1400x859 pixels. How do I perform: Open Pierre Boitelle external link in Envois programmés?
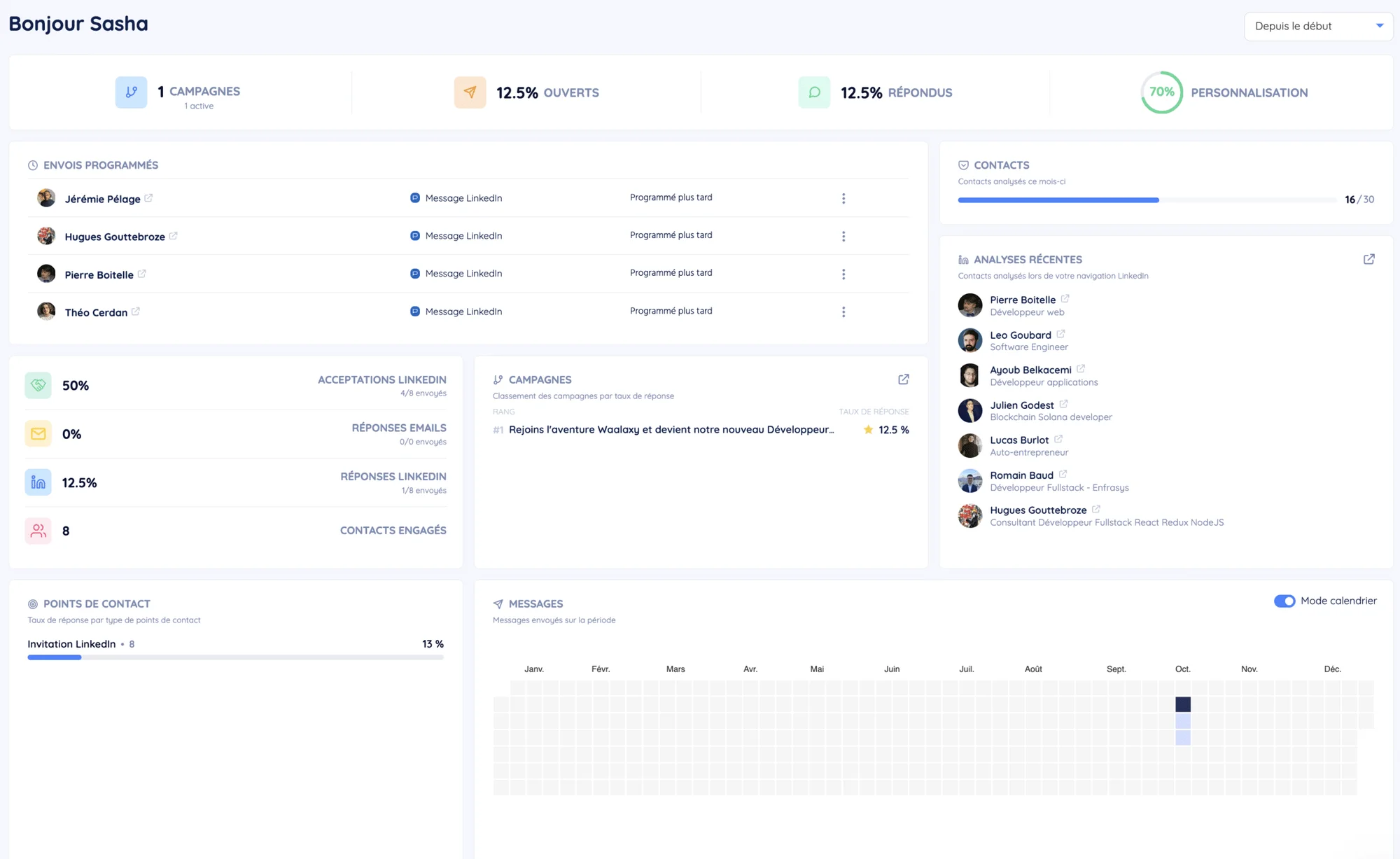(x=141, y=274)
